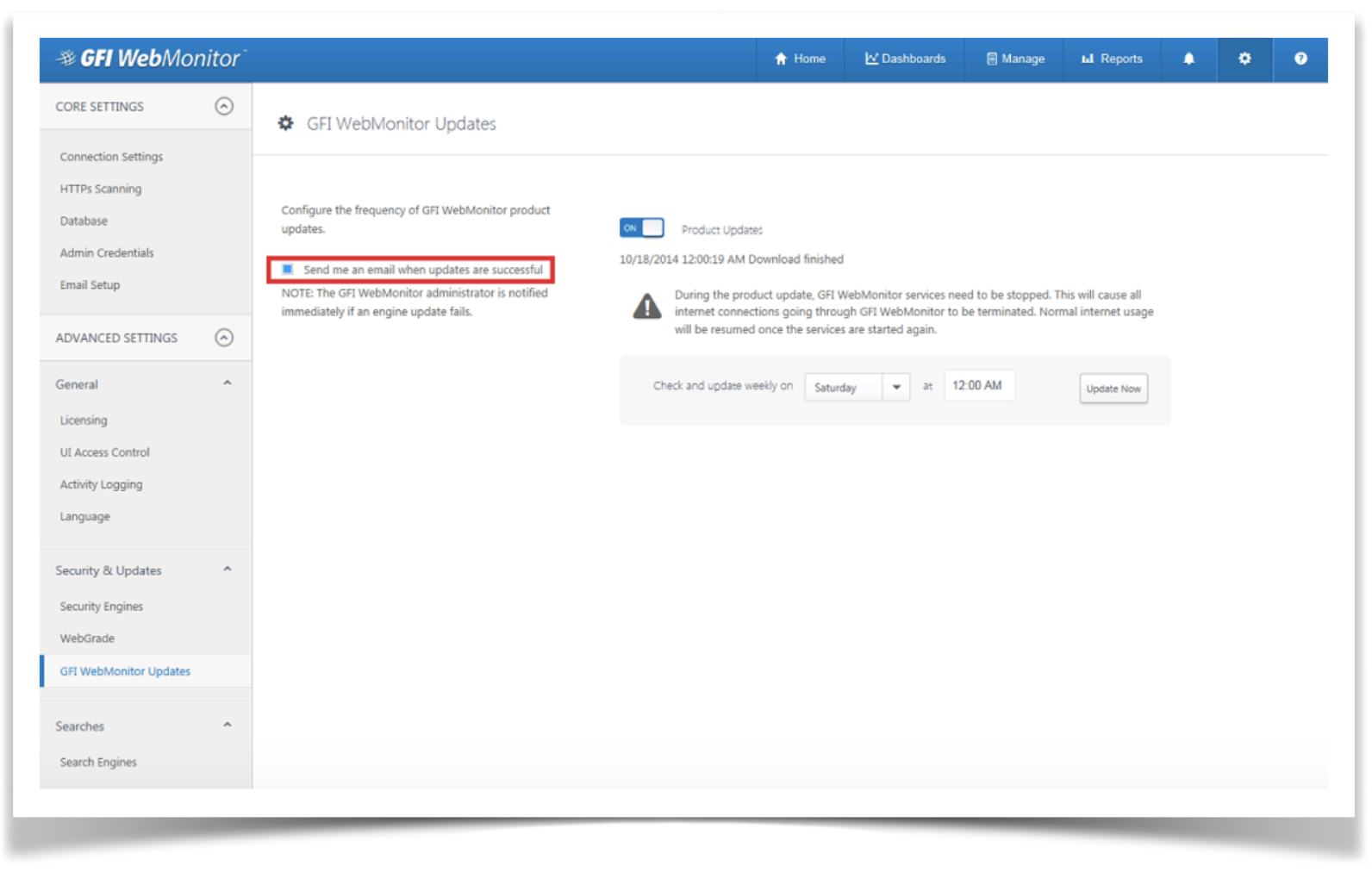Click the gear icon beside the page title
This screenshot has width=1372, height=872.
285,123
